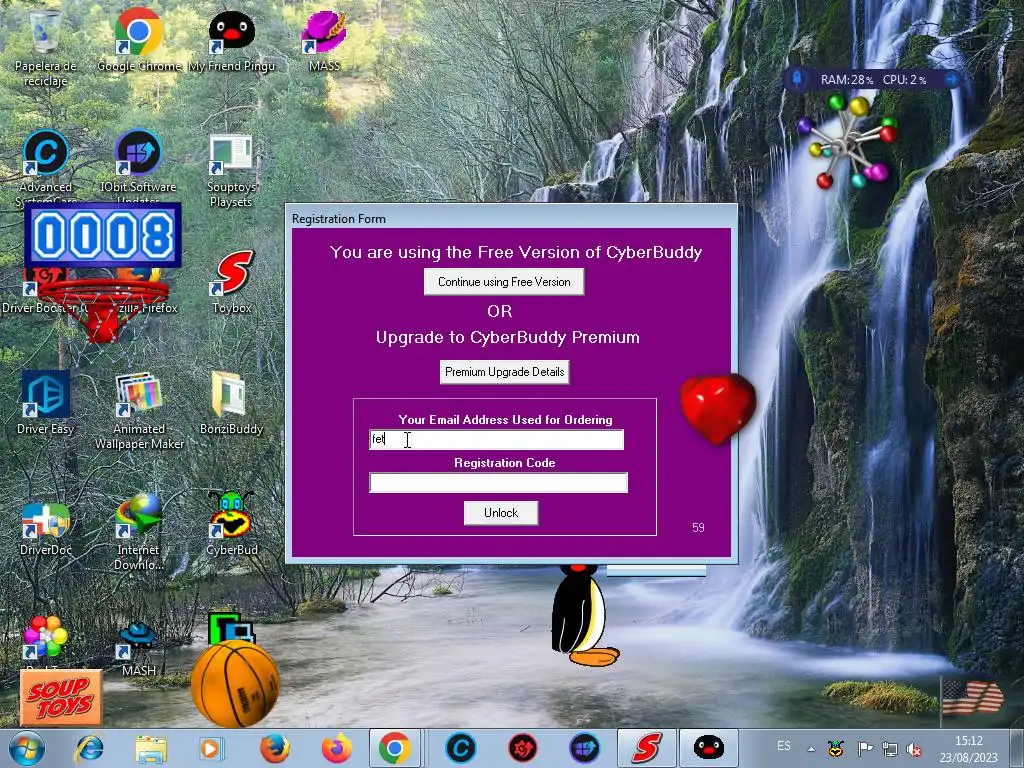Select the Driver Easy desktop icon

(x=45, y=403)
